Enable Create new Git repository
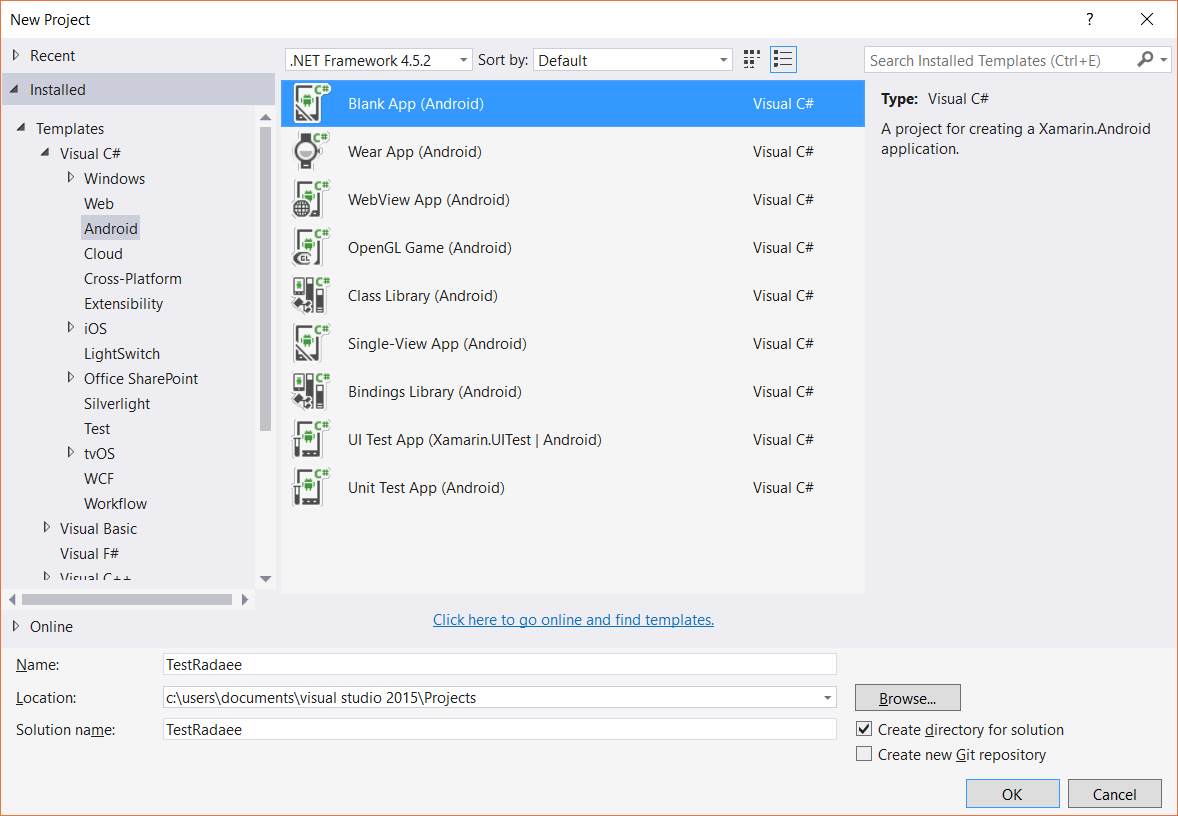This screenshot has width=1178, height=816. point(865,755)
